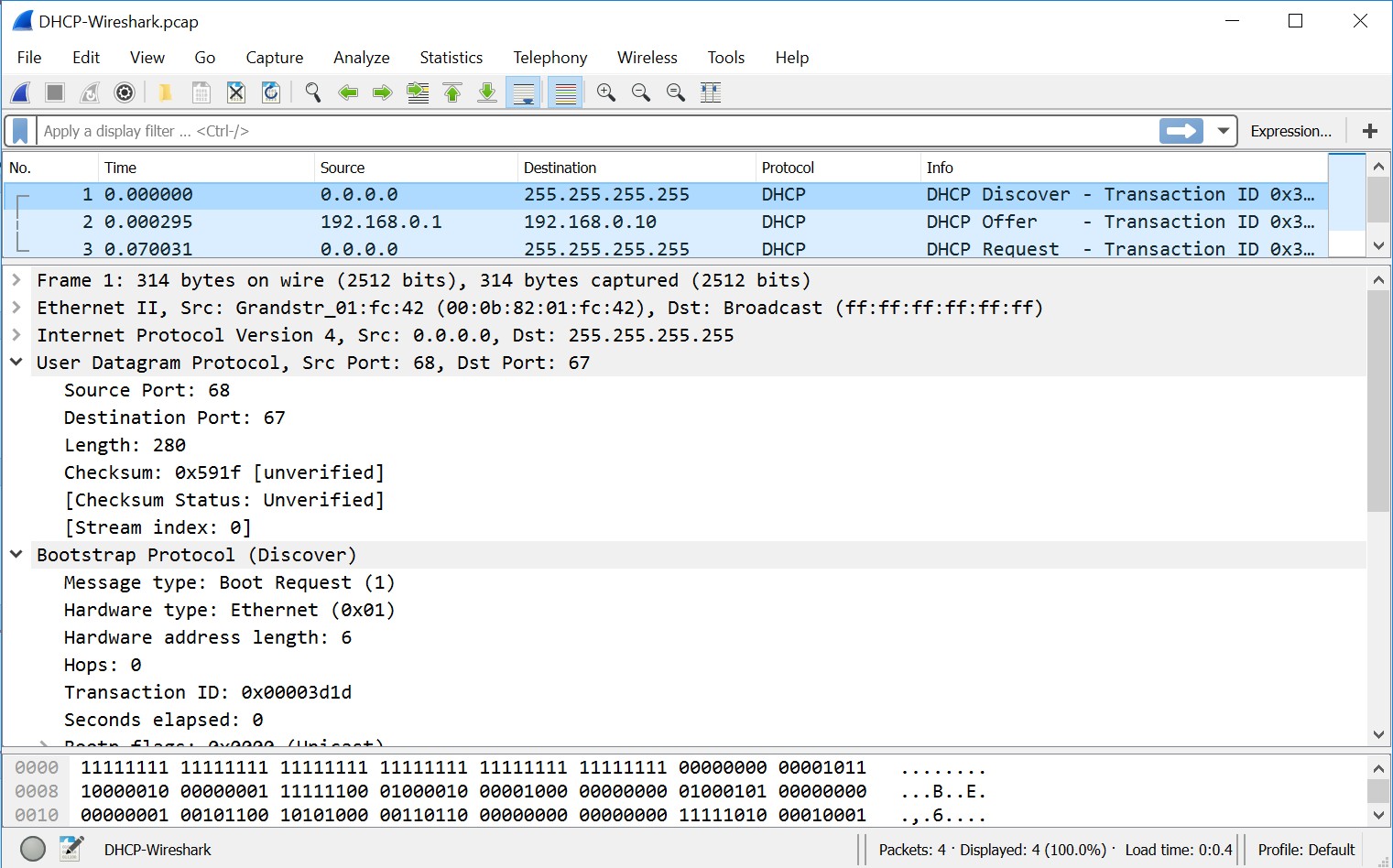Image resolution: width=1393 pixels, height=868 pixels.
Task: Jump to the first packet
Action: (452, 92)
